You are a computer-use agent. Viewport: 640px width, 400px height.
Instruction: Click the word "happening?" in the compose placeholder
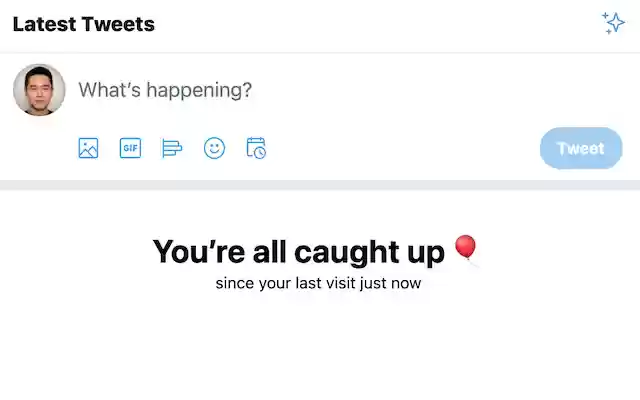click(x=200, y=90)
